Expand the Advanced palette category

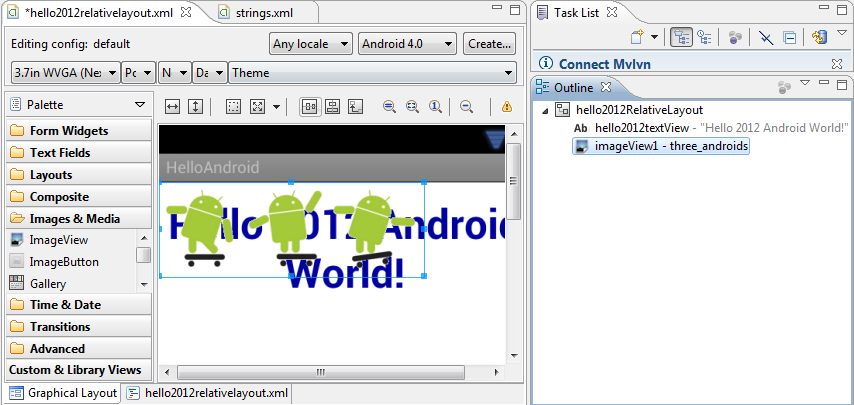tap(79, 348)
